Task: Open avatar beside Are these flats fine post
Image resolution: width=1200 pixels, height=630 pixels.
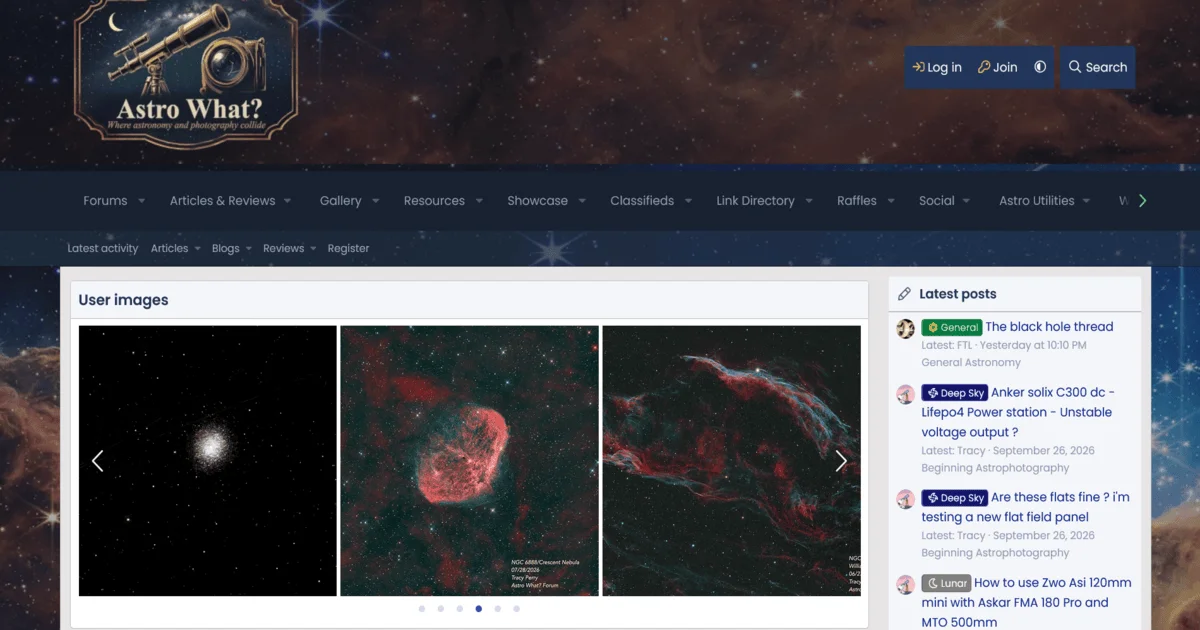Action: click(x=906, y=498)
